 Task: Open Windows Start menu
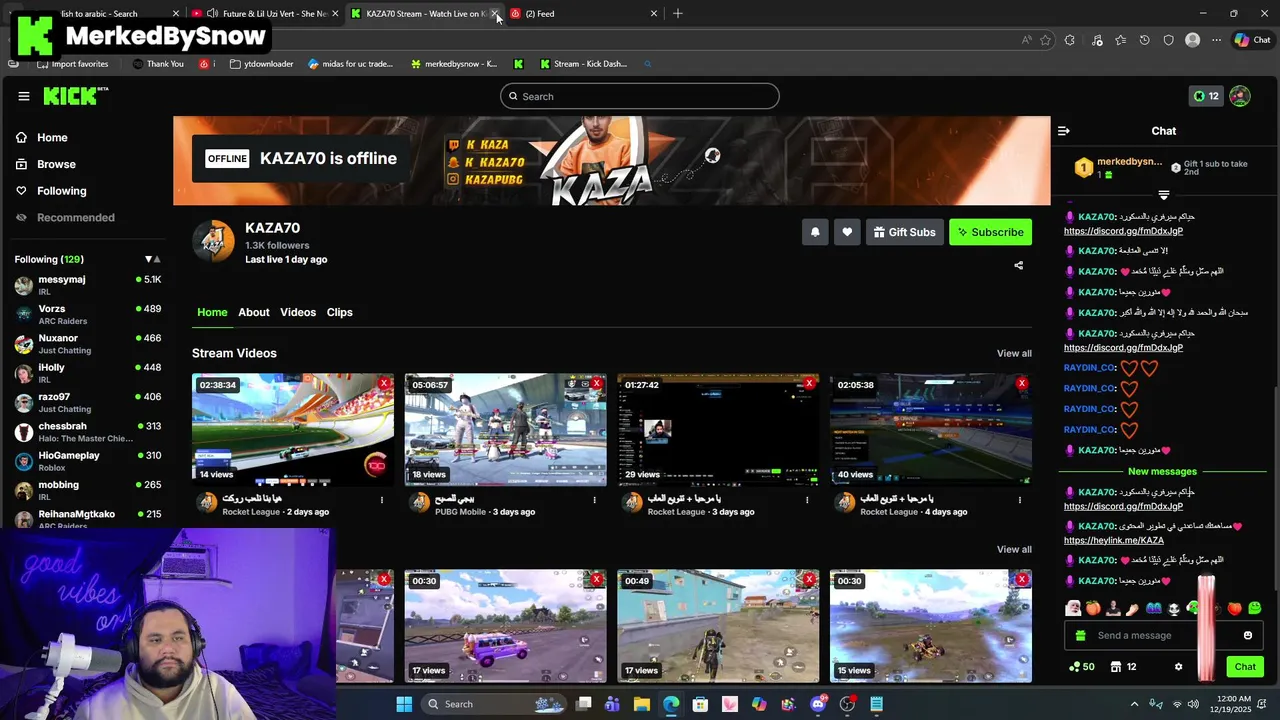coord(404,704)
